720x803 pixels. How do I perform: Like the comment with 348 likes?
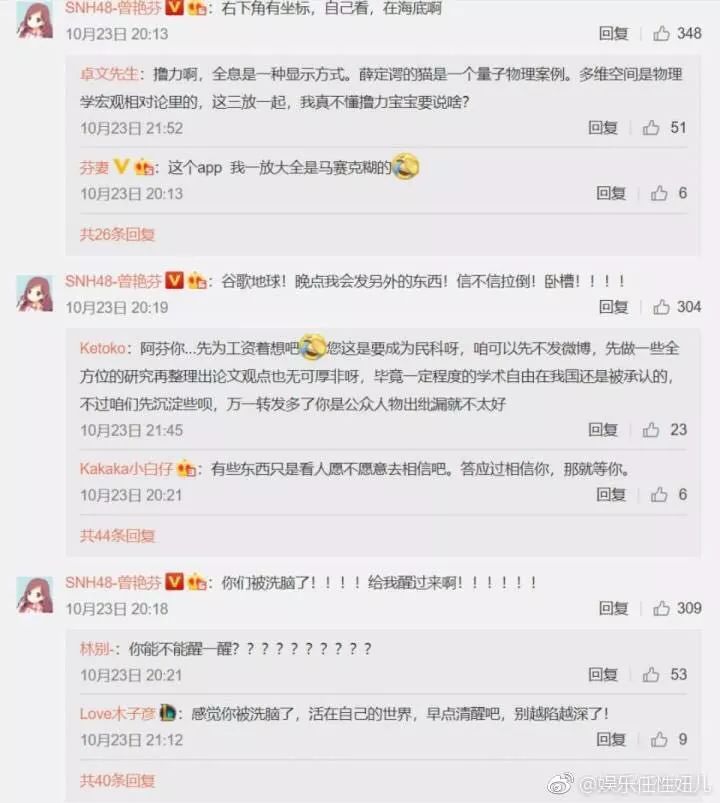point(661,33)
